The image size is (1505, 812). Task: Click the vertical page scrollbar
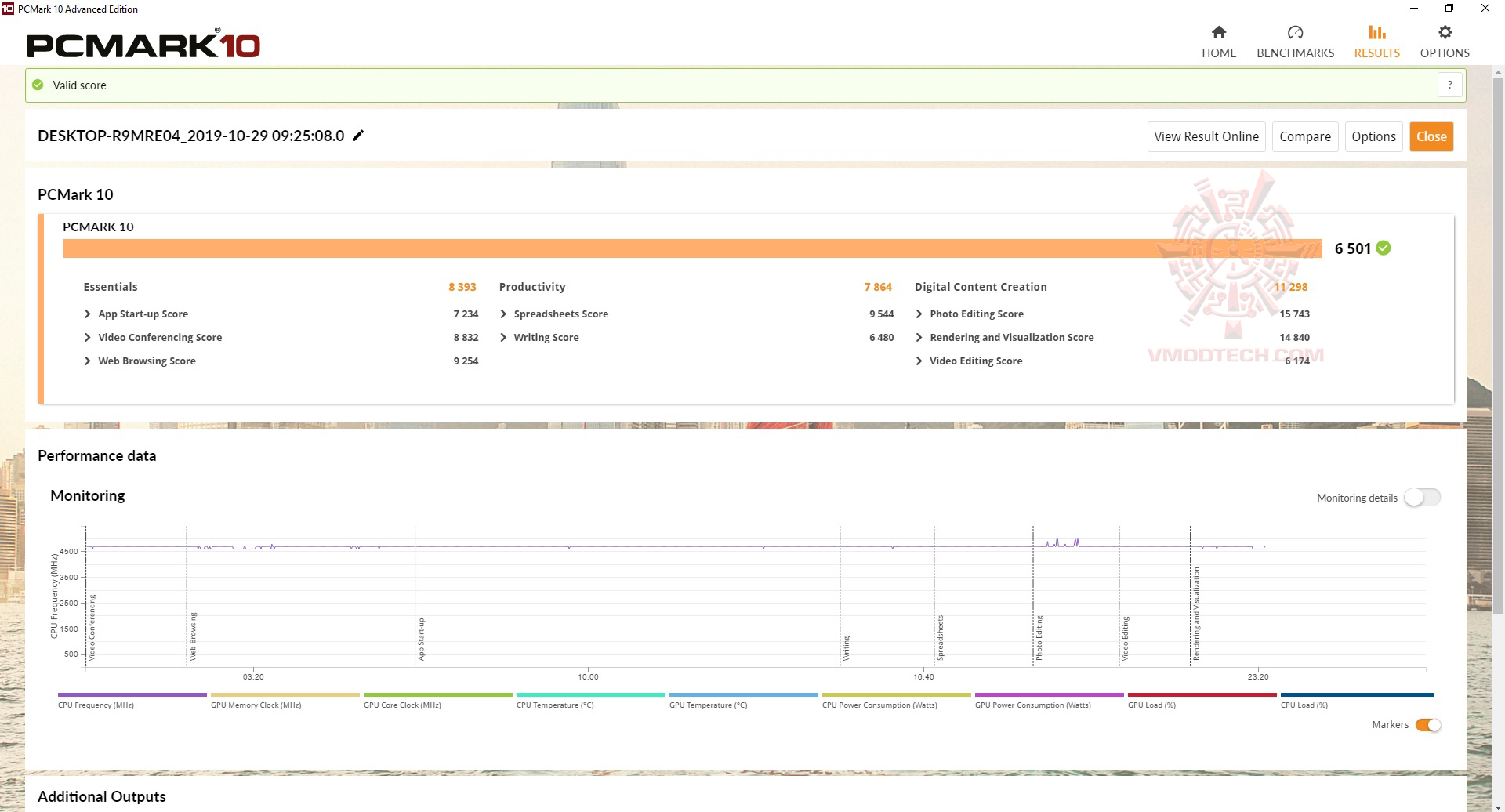[x=1498, y=345]
